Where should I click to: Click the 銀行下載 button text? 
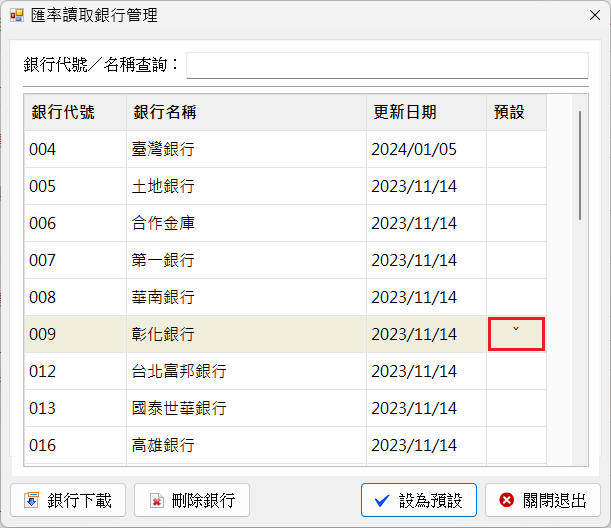[x=79, y=500]
